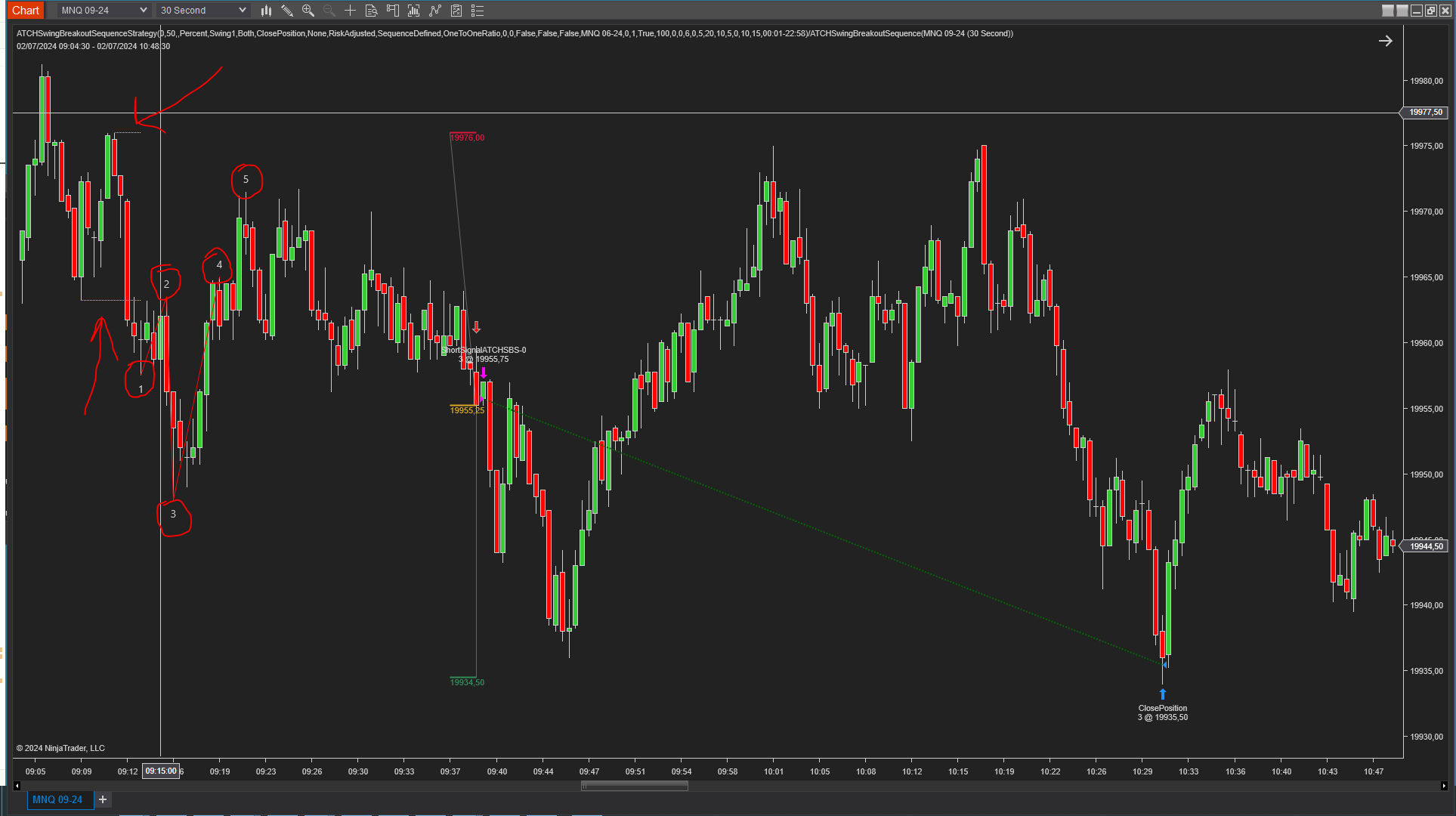
Task: Click the scrollbar right arrow at the bottom
Action: click(1444, 786)
